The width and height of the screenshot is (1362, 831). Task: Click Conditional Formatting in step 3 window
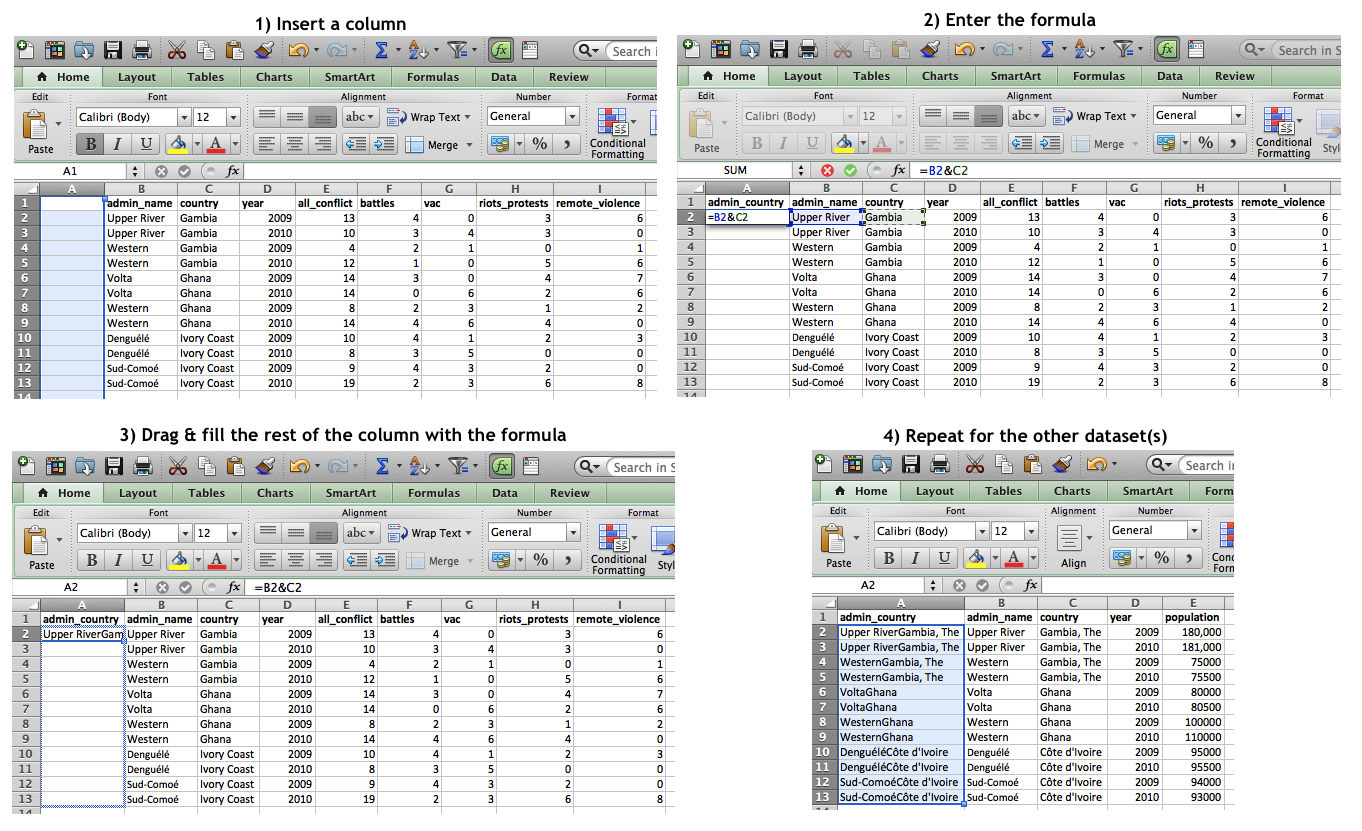(x=618, y=549)
